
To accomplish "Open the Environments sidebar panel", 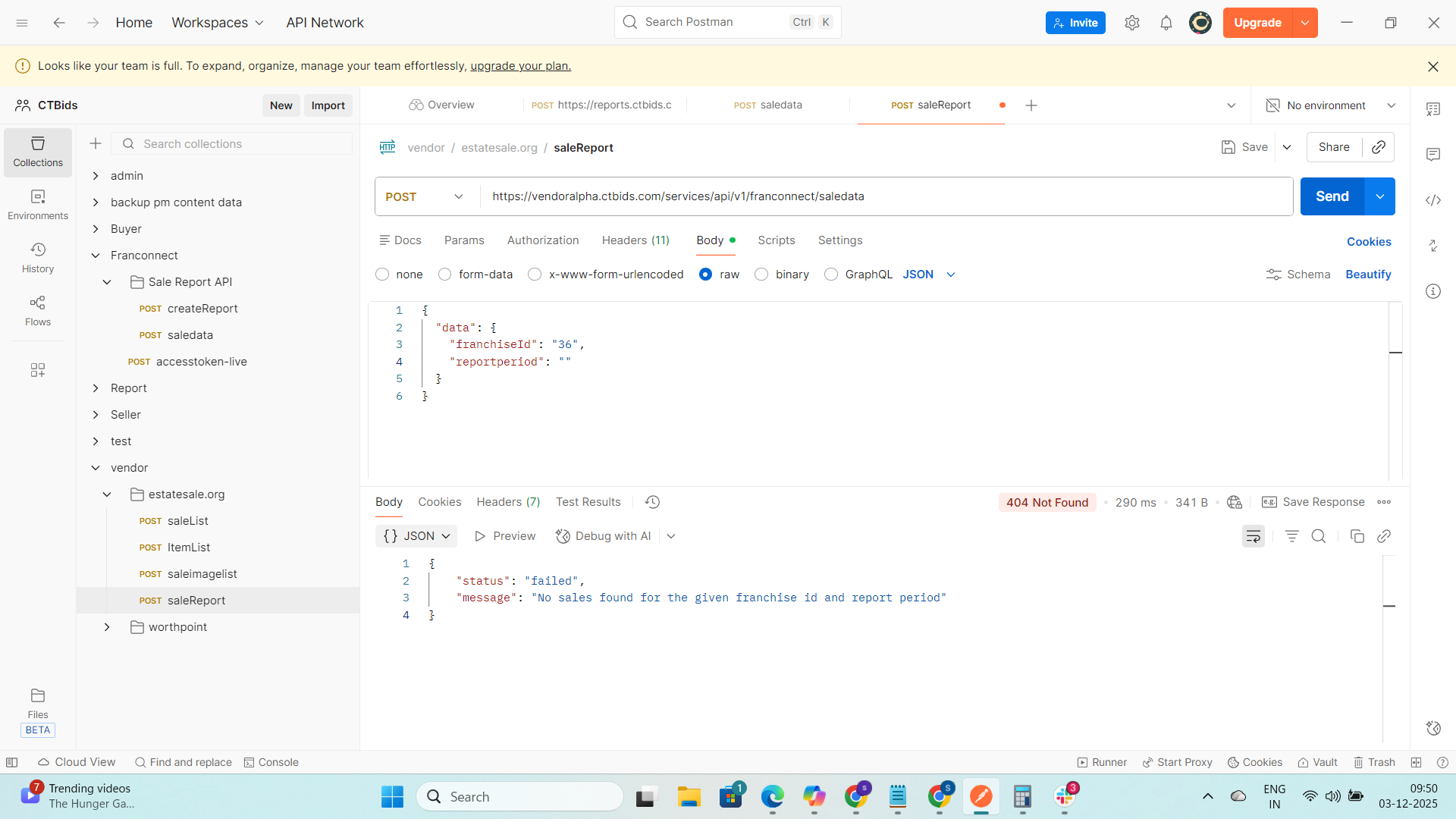I will point(38,205).
